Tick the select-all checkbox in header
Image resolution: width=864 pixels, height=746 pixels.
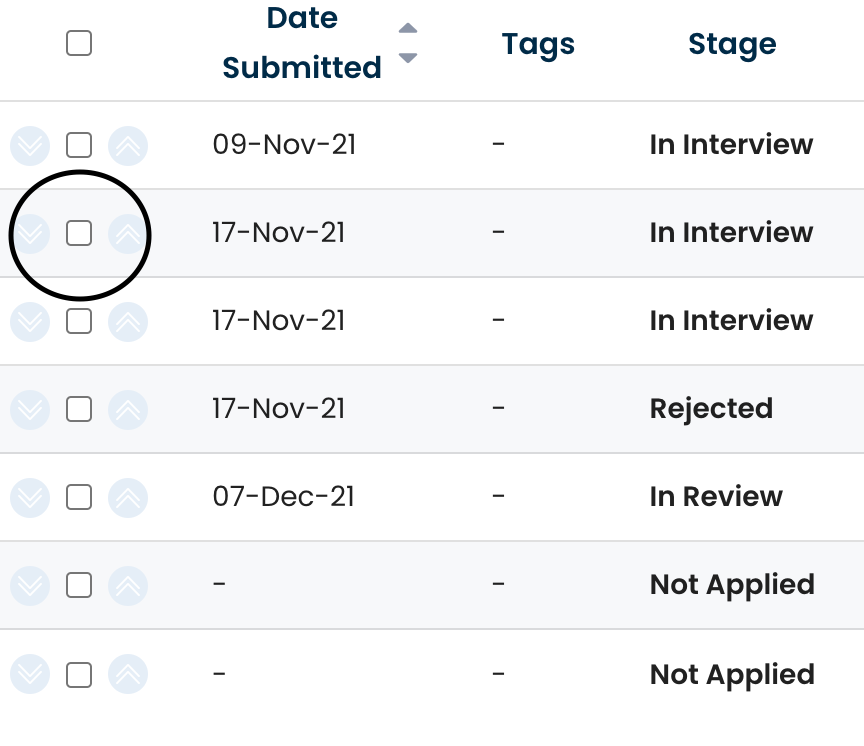[x=79, y=43]
